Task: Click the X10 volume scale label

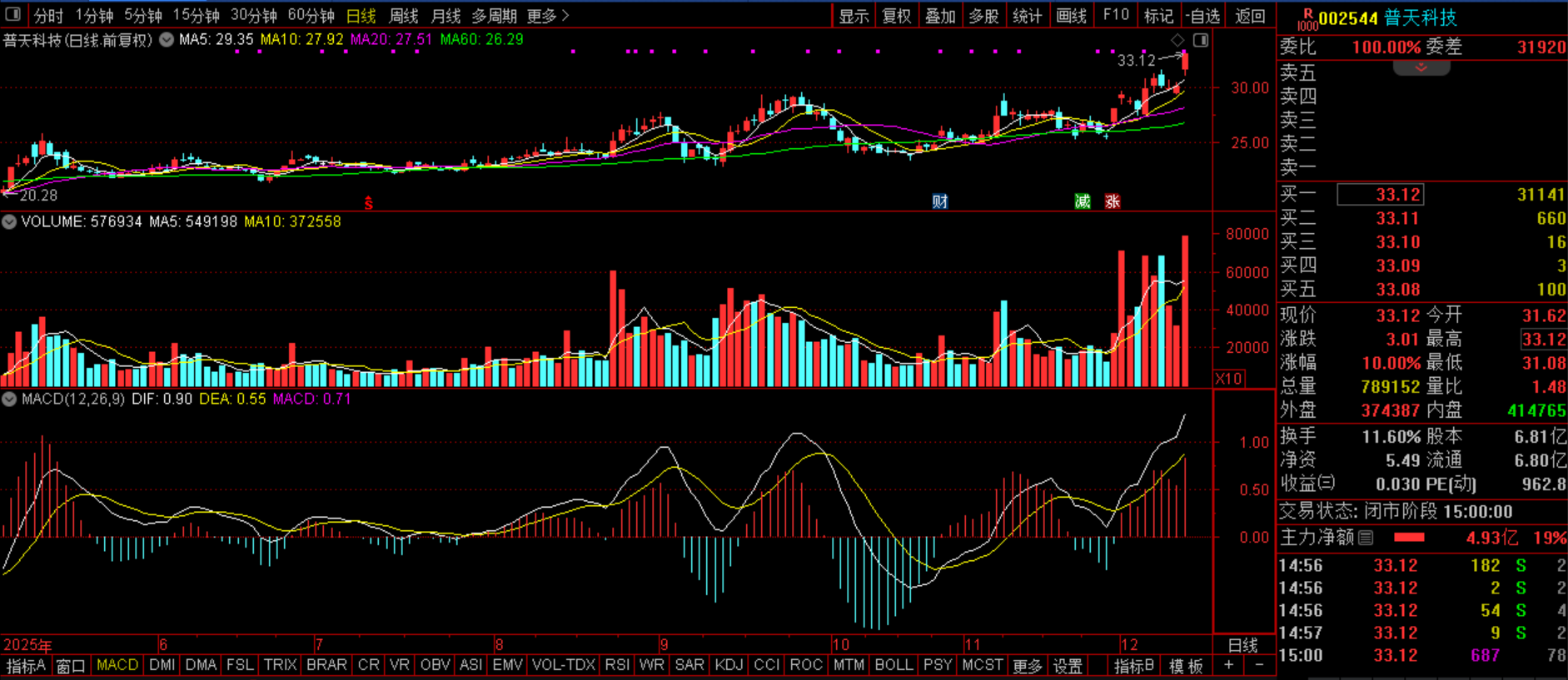Action: point(1229,379)
